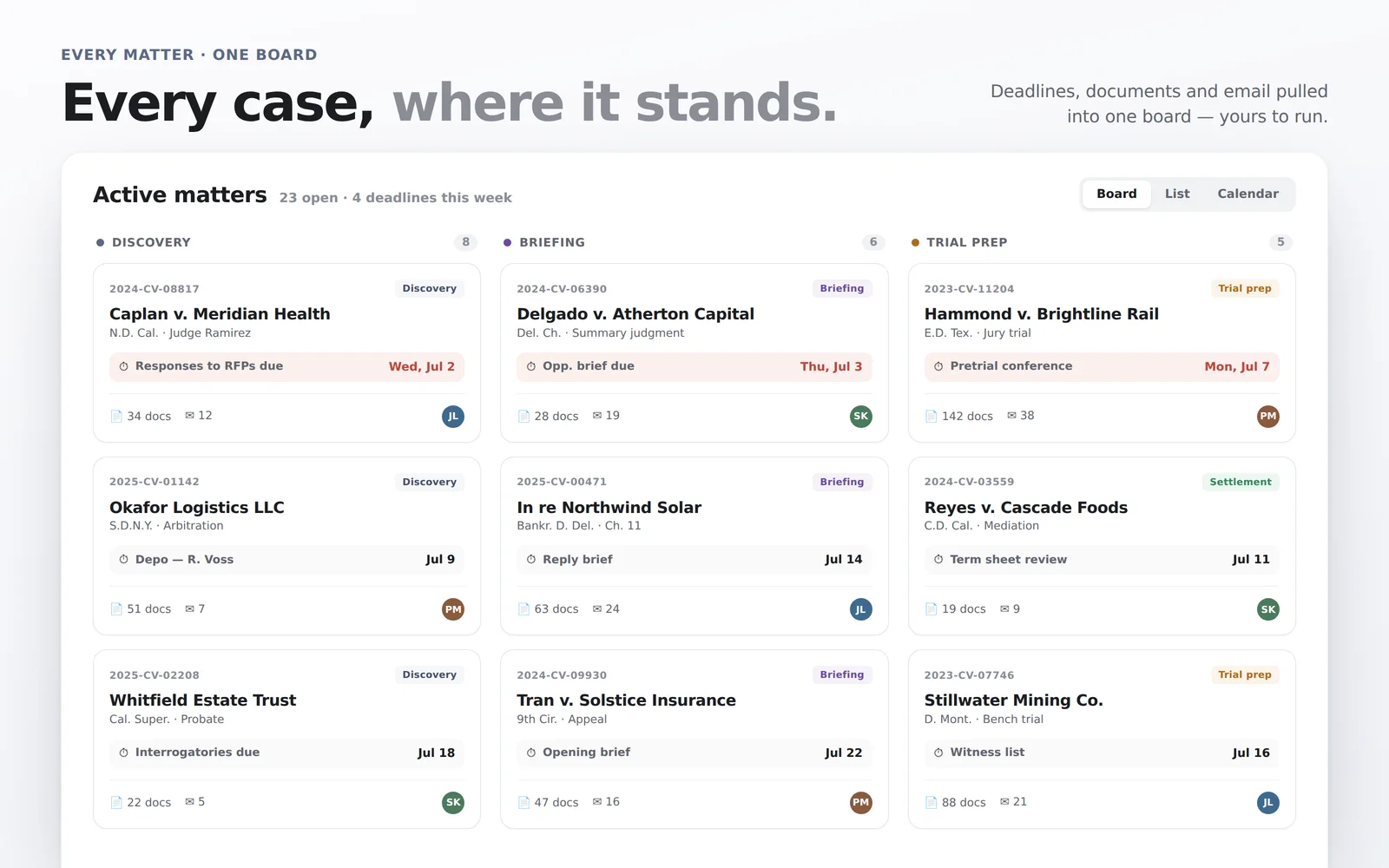Click the document icon beside 142 docs

[931, 417]
